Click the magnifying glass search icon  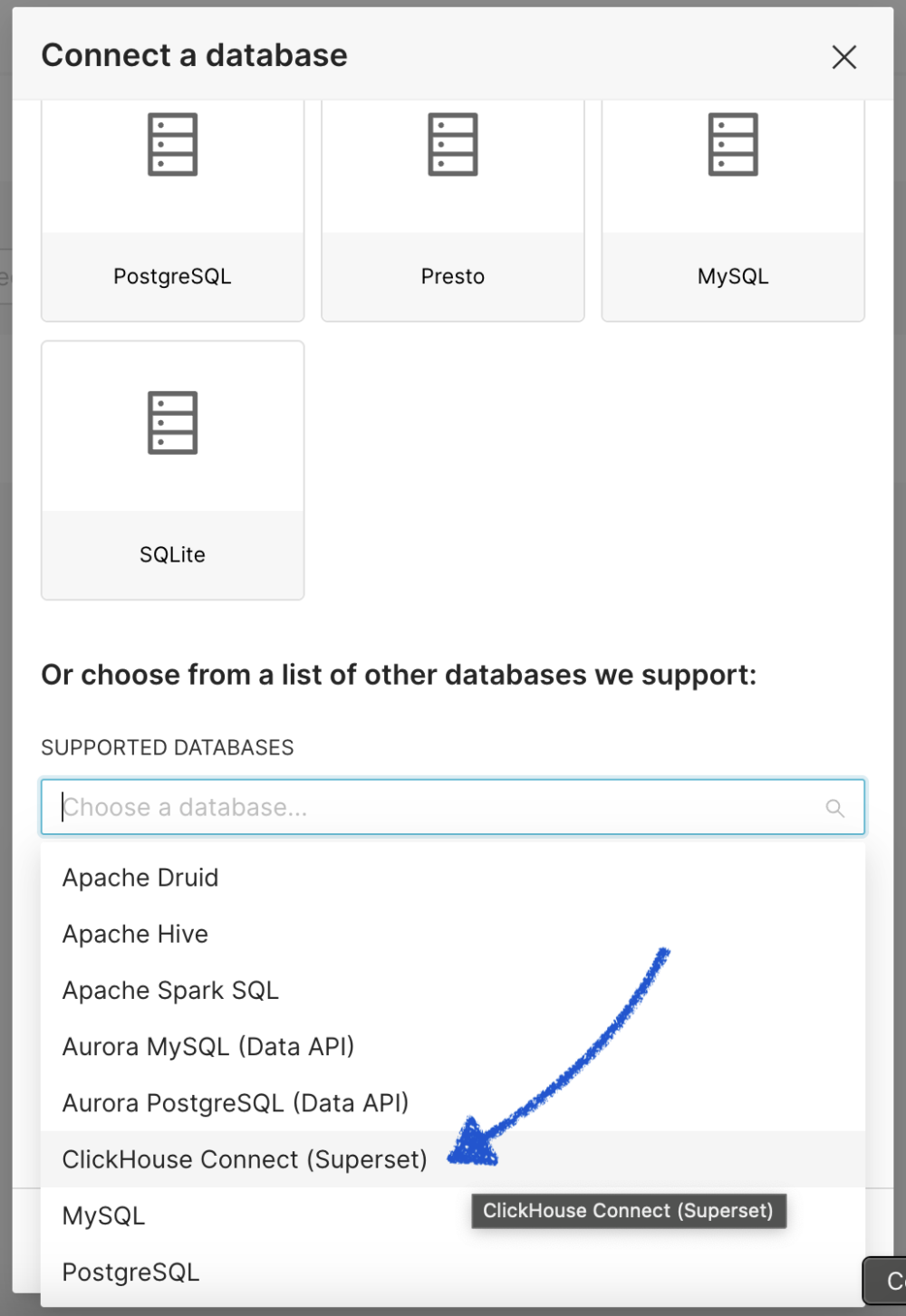833,806
